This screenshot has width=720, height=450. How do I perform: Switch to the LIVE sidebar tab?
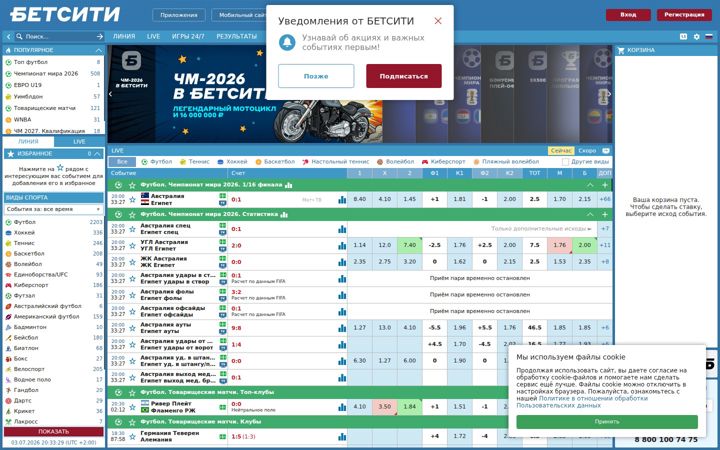79,142
